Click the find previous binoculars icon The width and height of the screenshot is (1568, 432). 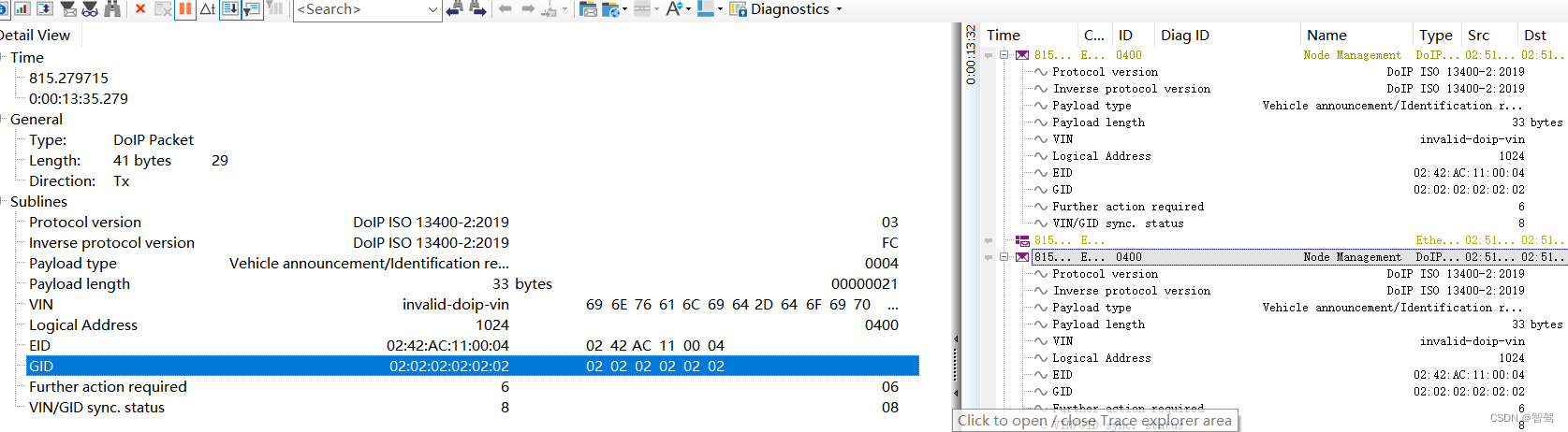pyautogui.click(x=454, y=8)
